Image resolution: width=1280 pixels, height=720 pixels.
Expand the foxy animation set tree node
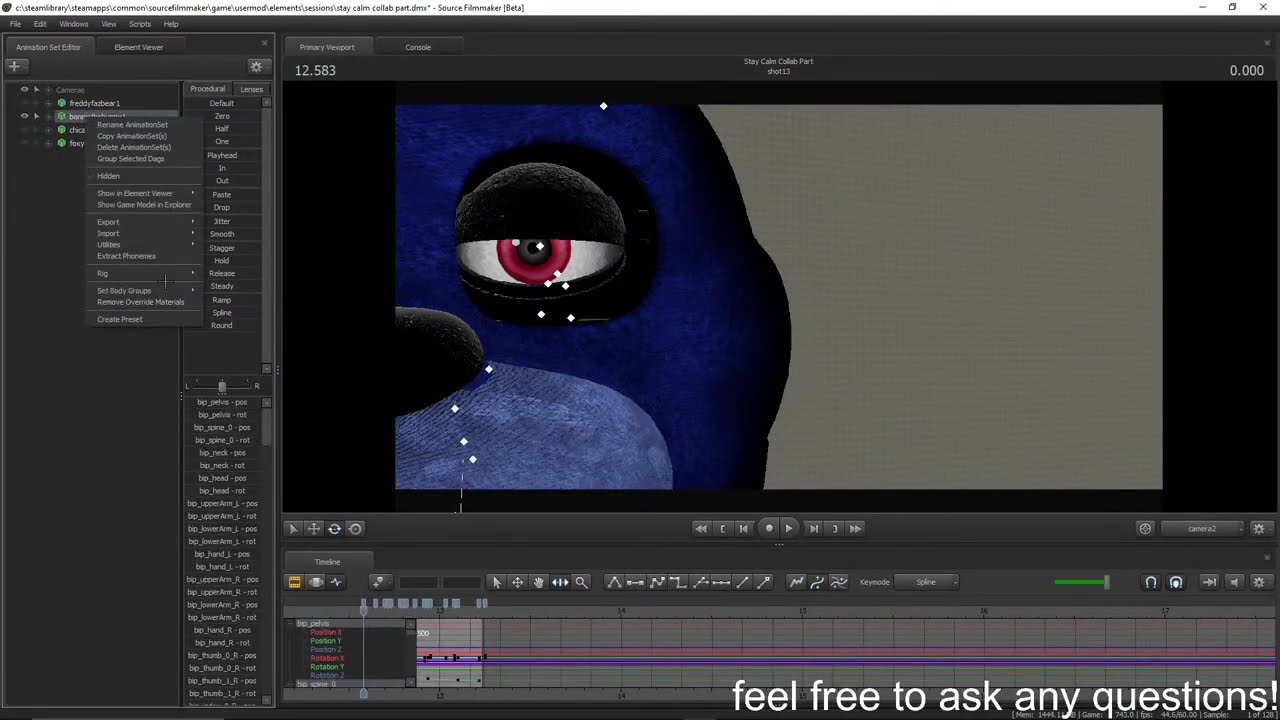point(49,143)
